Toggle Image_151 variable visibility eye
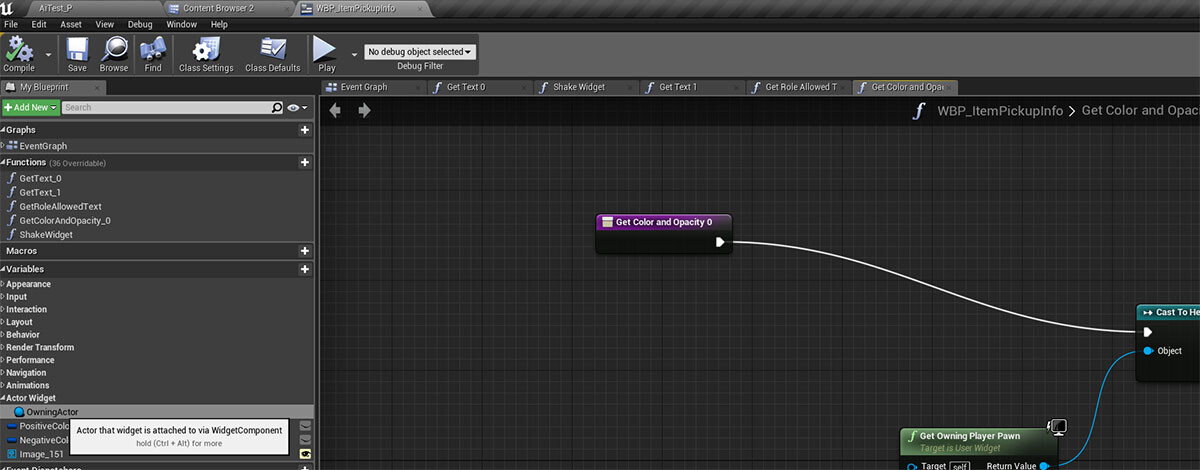Viewport: 1200px width, 470px height. [x=305, y=453]
